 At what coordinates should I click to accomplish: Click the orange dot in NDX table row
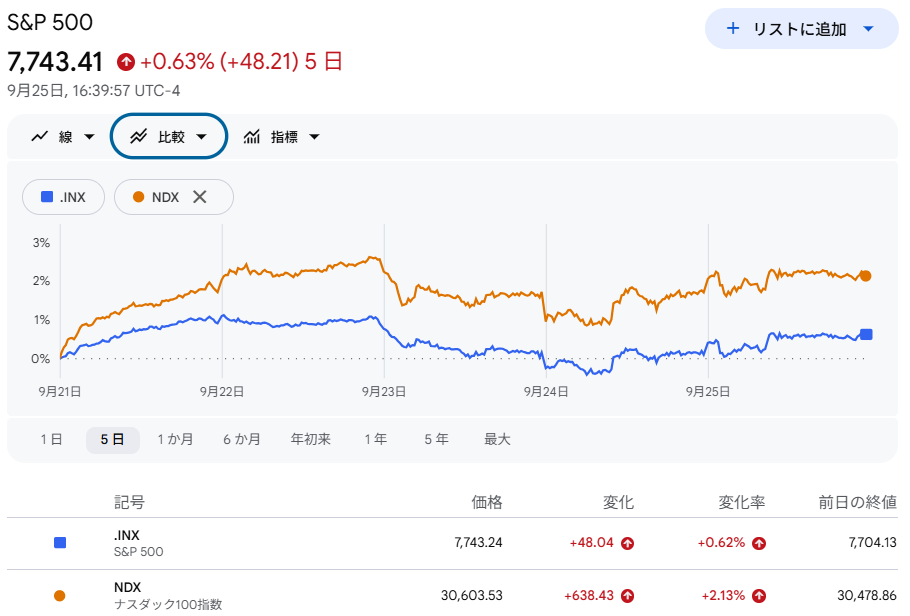point(59,596)
